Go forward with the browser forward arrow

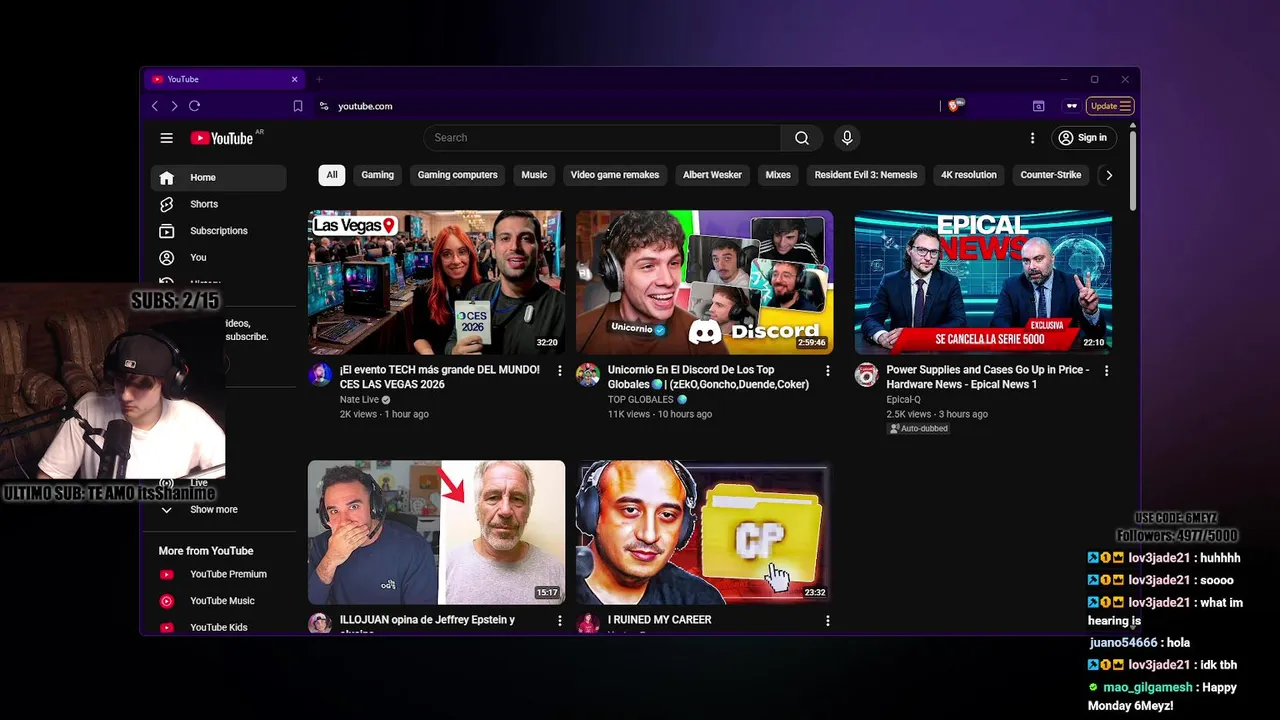click(x=174, y=106)
